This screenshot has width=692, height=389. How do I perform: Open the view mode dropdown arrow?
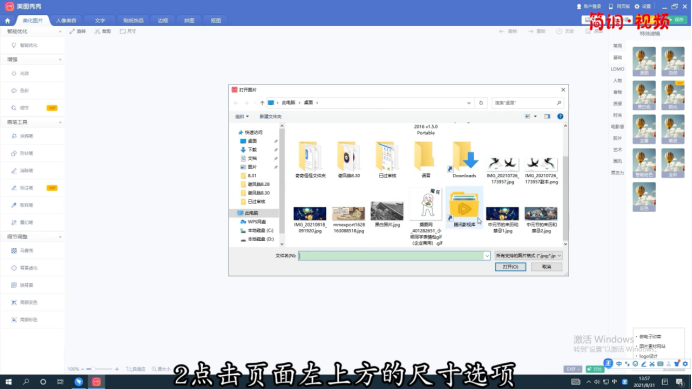pyautogui.click(x=535, y=117)
